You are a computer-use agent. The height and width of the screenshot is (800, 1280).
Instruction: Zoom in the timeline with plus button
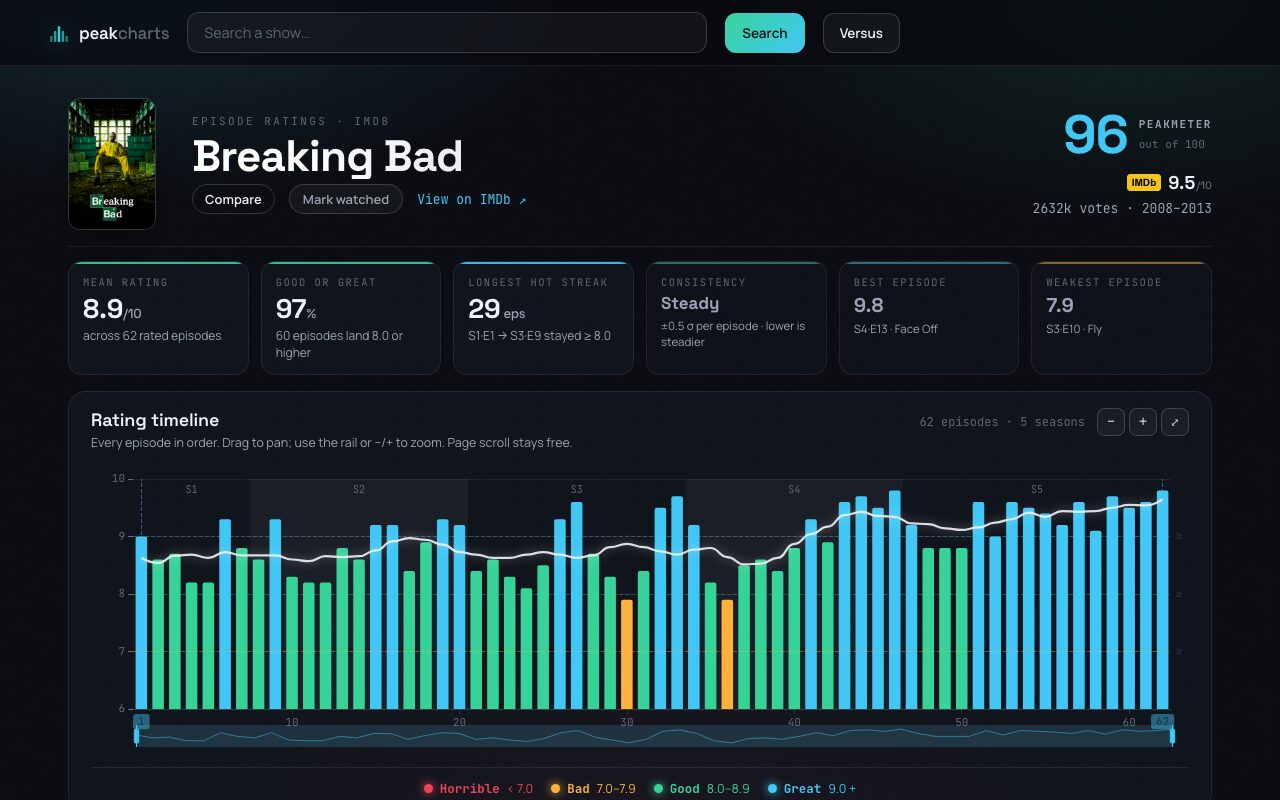point(1143,422)
